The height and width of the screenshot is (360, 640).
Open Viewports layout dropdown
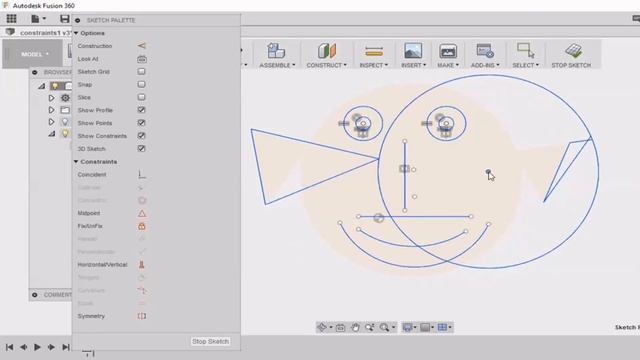point(444,327)
